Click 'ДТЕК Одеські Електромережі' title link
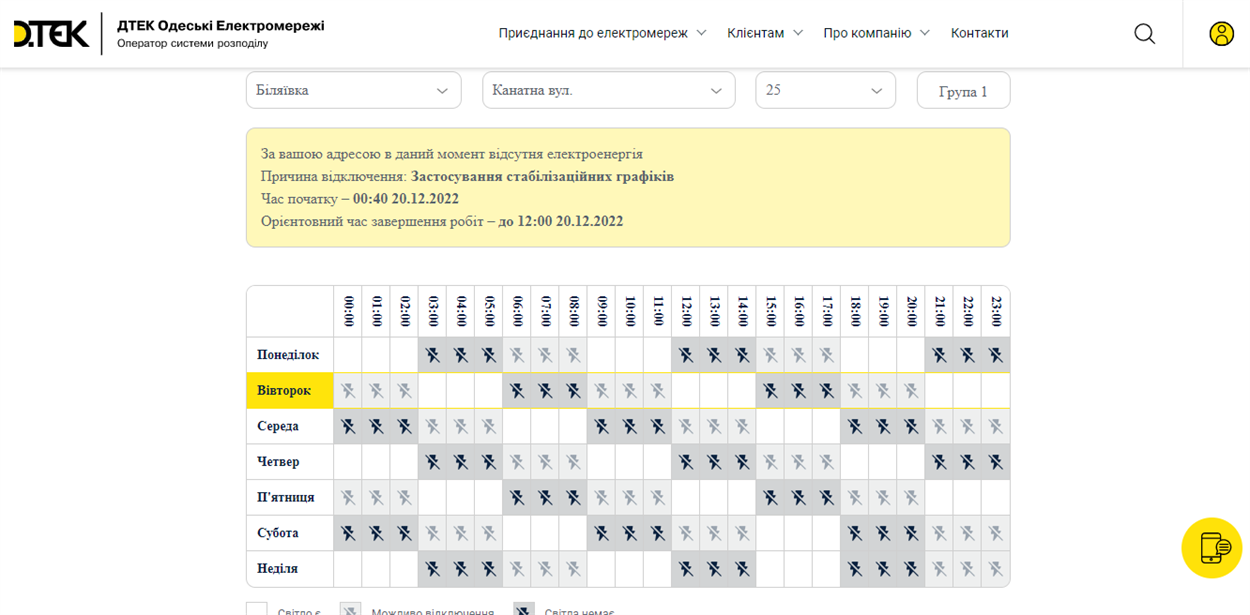The width and height of the screenshot is (1250, 615). point(220,26)
